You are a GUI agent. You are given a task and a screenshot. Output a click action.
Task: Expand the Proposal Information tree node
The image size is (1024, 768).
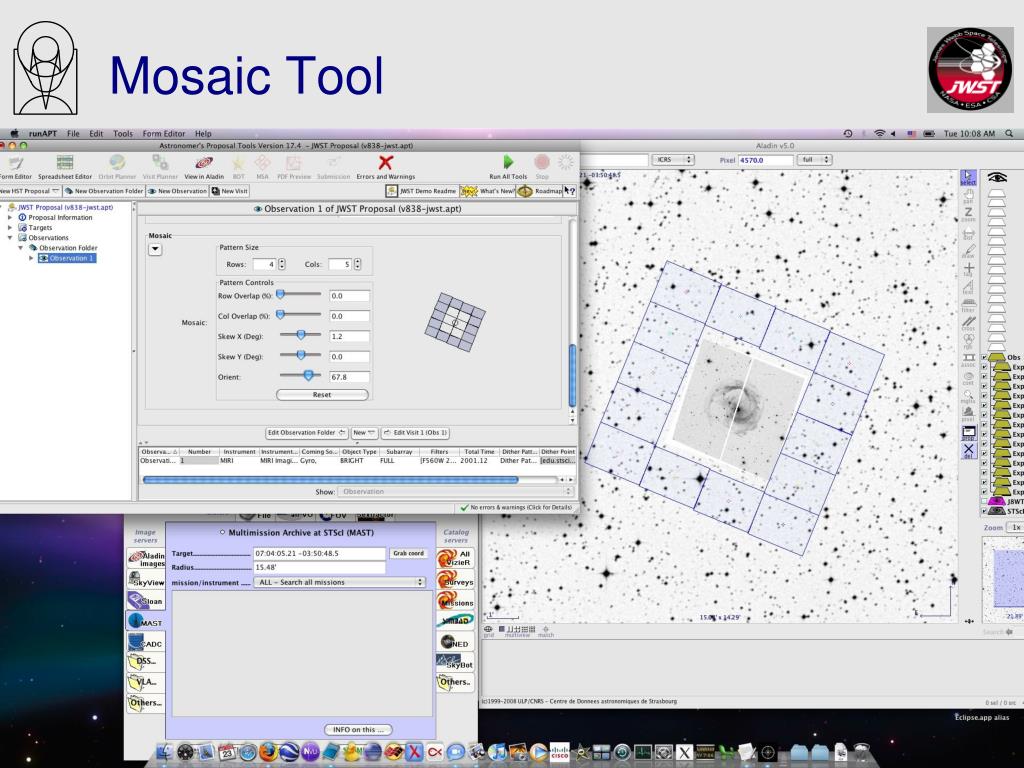(x=10, y=217)
